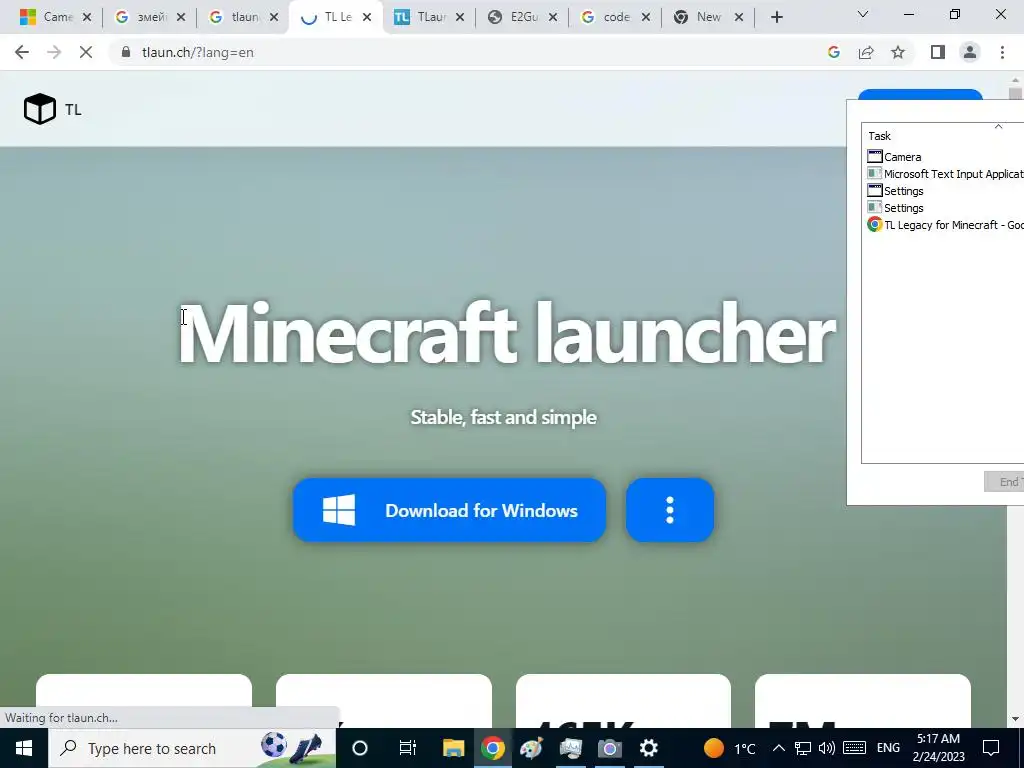Image resolution: width=1024 pixels, height=768 pixels.
Task: Click the Stable, fast and simple subtitle
Action: [503, 417]
